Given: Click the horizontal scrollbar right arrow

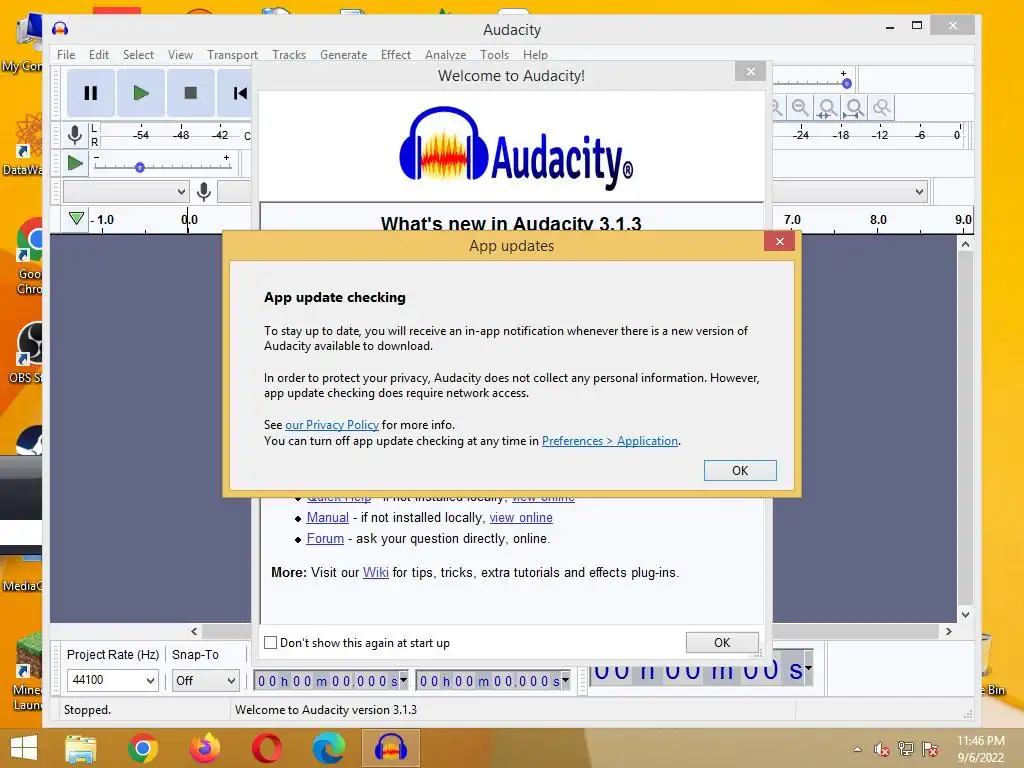Looking at the screenshot, I should [948, 632].
